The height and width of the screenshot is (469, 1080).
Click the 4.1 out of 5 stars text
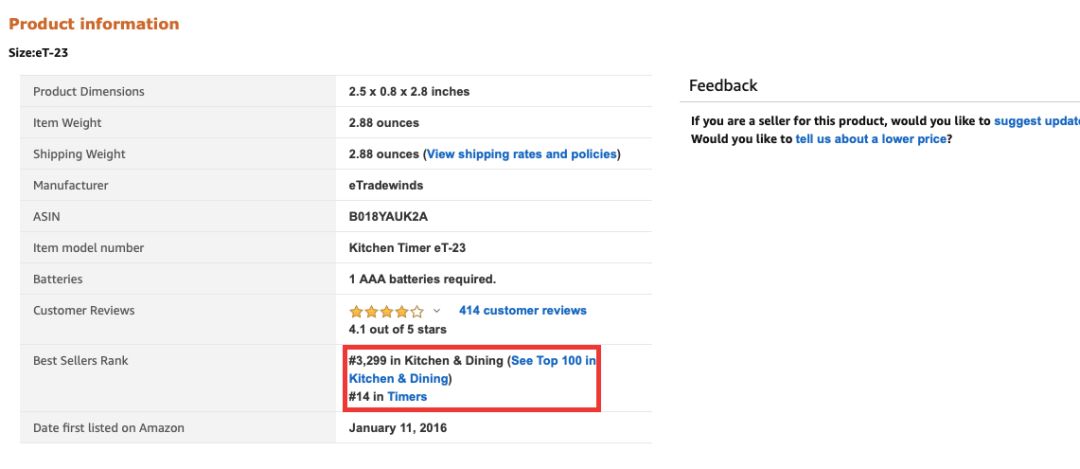click(x=397, y=329)
